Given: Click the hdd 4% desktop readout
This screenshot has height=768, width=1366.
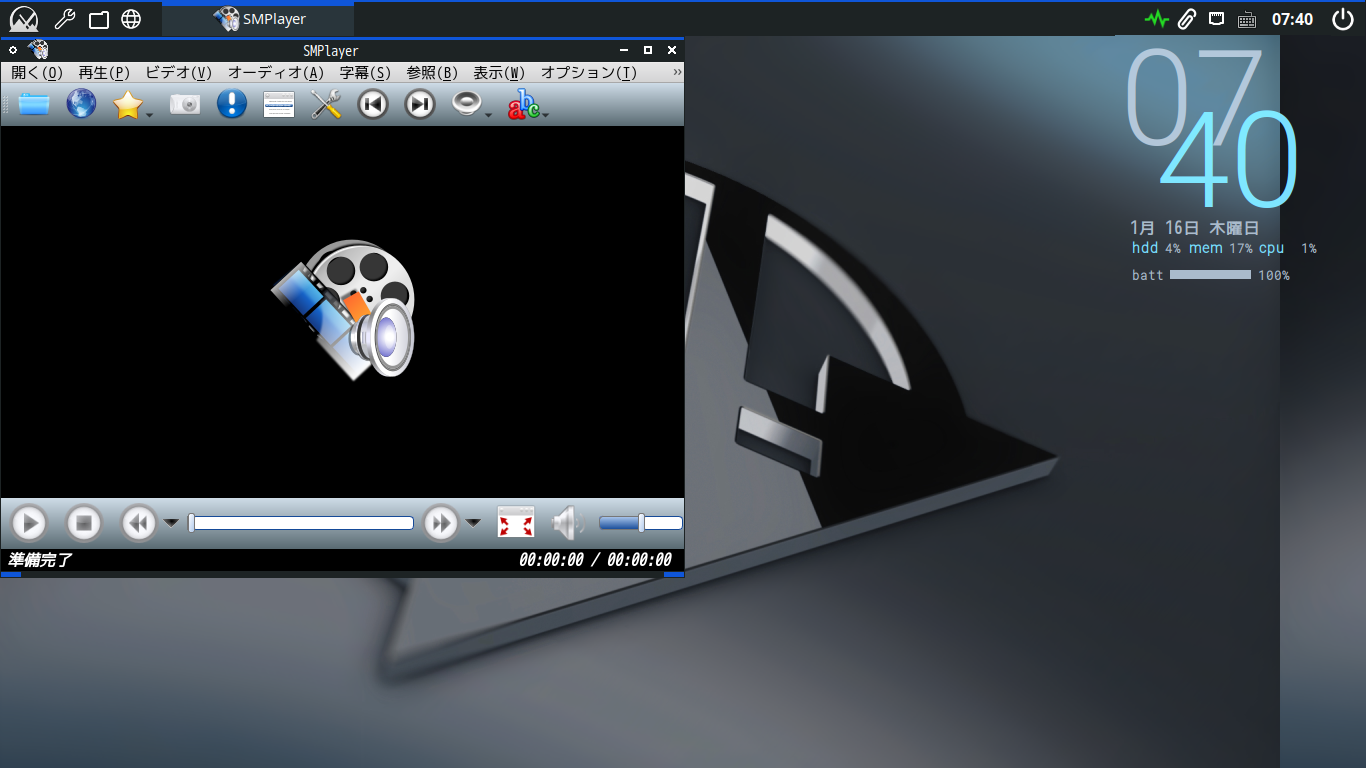Looking at the screenshot, I should click(x=1156, y=248).
